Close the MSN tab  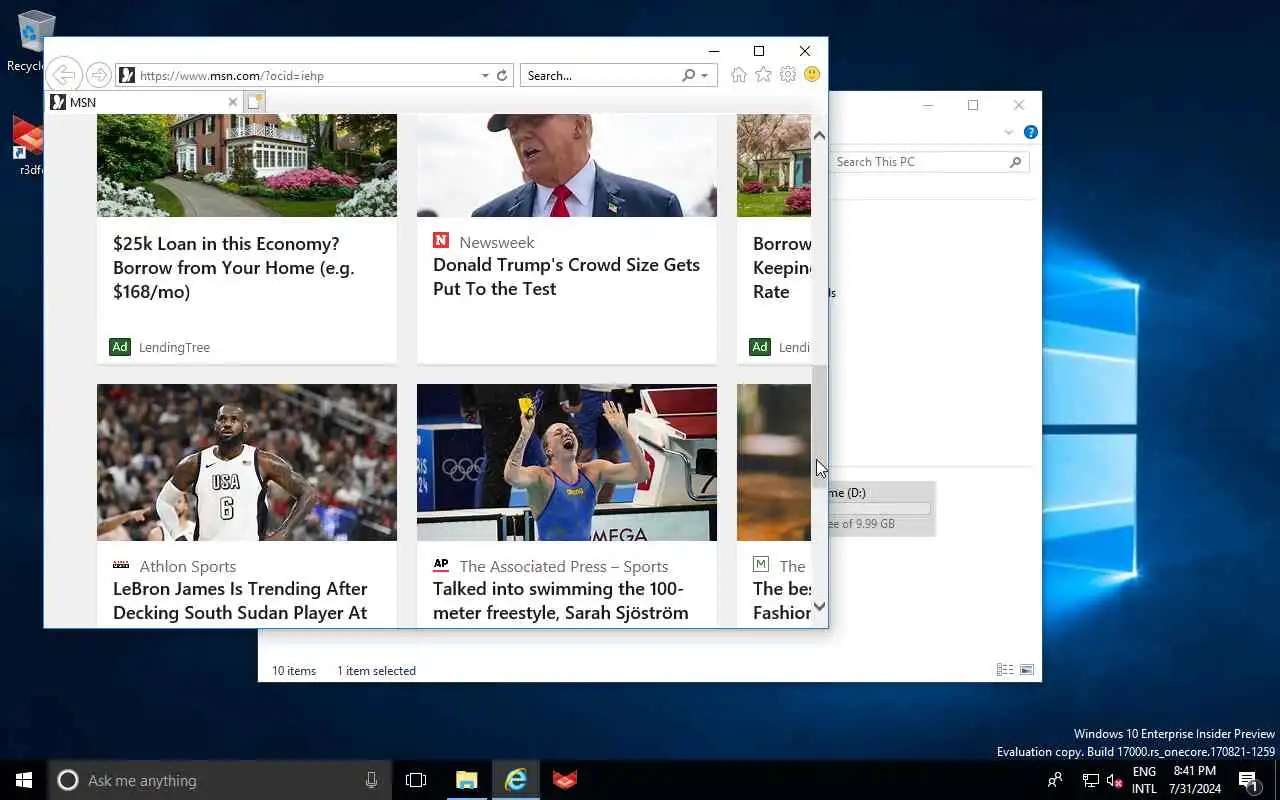click(233, 102)
